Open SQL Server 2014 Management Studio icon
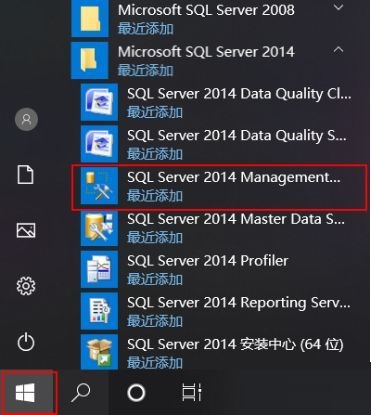This screenshot has width=371, height=415. point(99,185)
